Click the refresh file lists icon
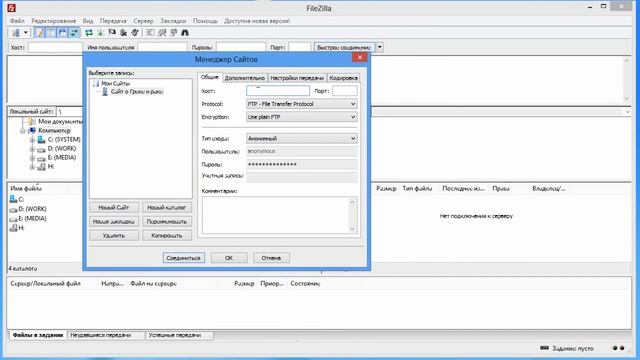Image resolution: width=640 pixels, height=360 pixels. [89, 33]
